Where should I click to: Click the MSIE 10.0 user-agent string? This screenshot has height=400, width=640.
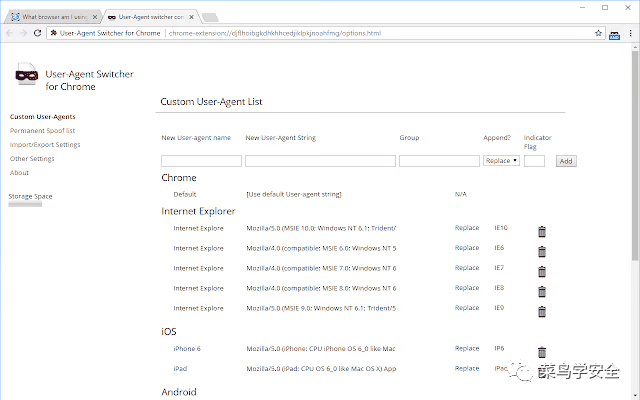(x=321, y=228)
